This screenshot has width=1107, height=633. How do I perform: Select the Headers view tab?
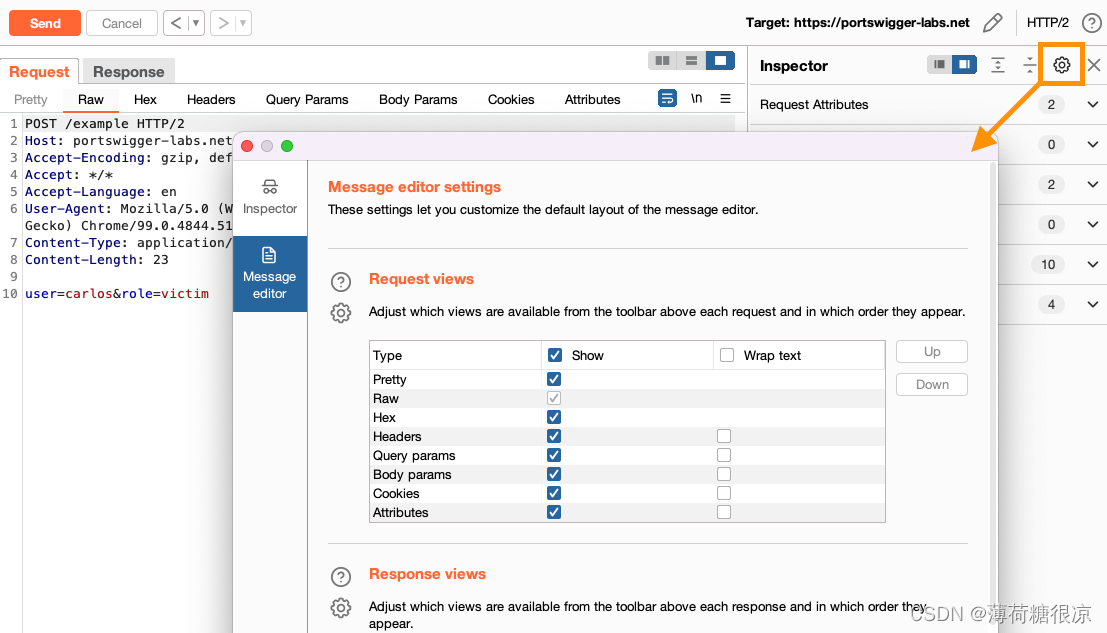click(x=210, y=100)
